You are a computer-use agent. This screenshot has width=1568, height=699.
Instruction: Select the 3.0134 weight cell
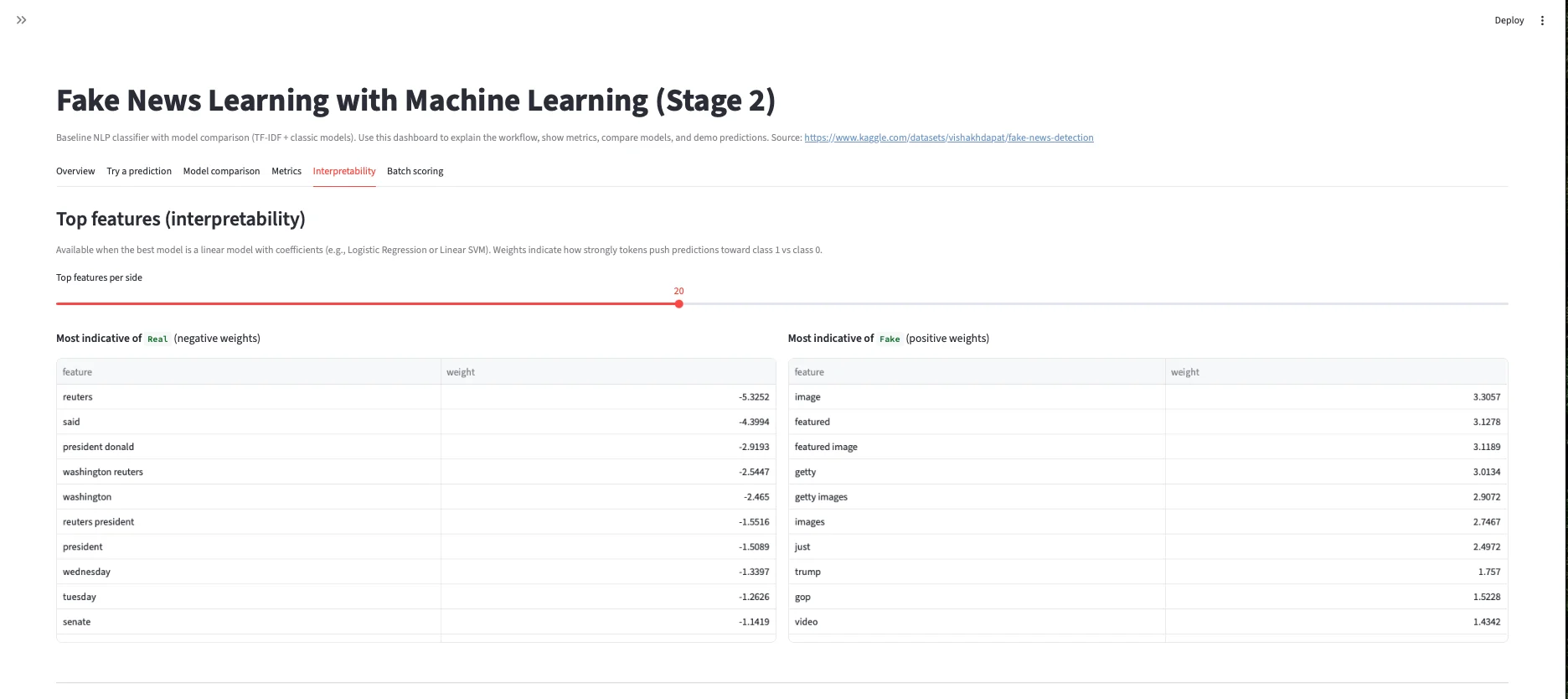[1336, 472]
